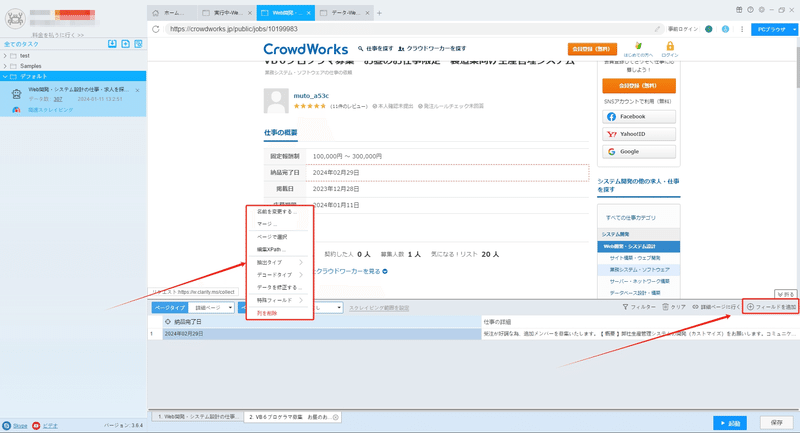This screenshot has height=433, width=800.
Task: Click the 料金を払うに行く link
Action: tap(58, 35)
